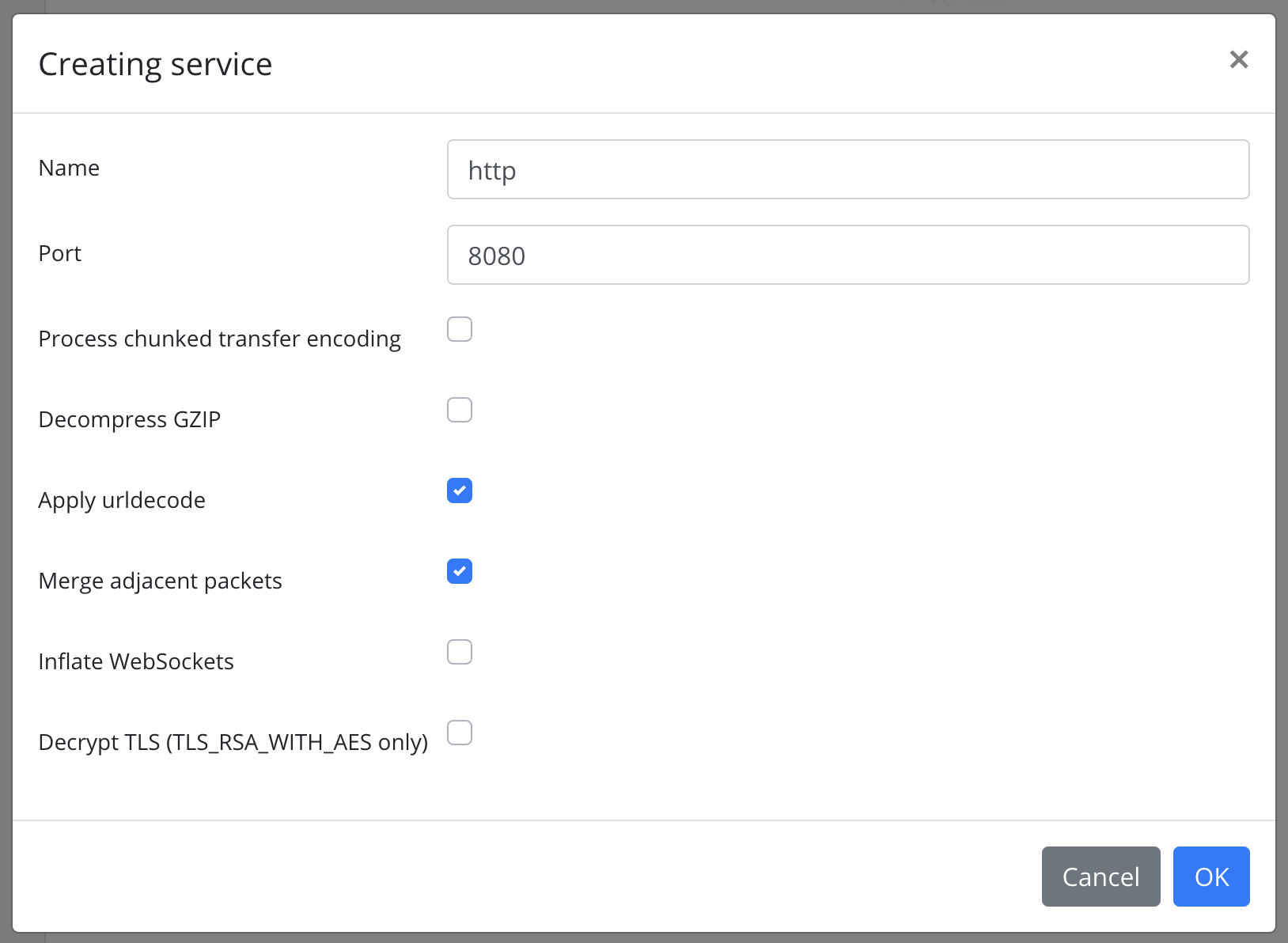
Task: Cancel the service creation
Action: (x=1100, y=876)
